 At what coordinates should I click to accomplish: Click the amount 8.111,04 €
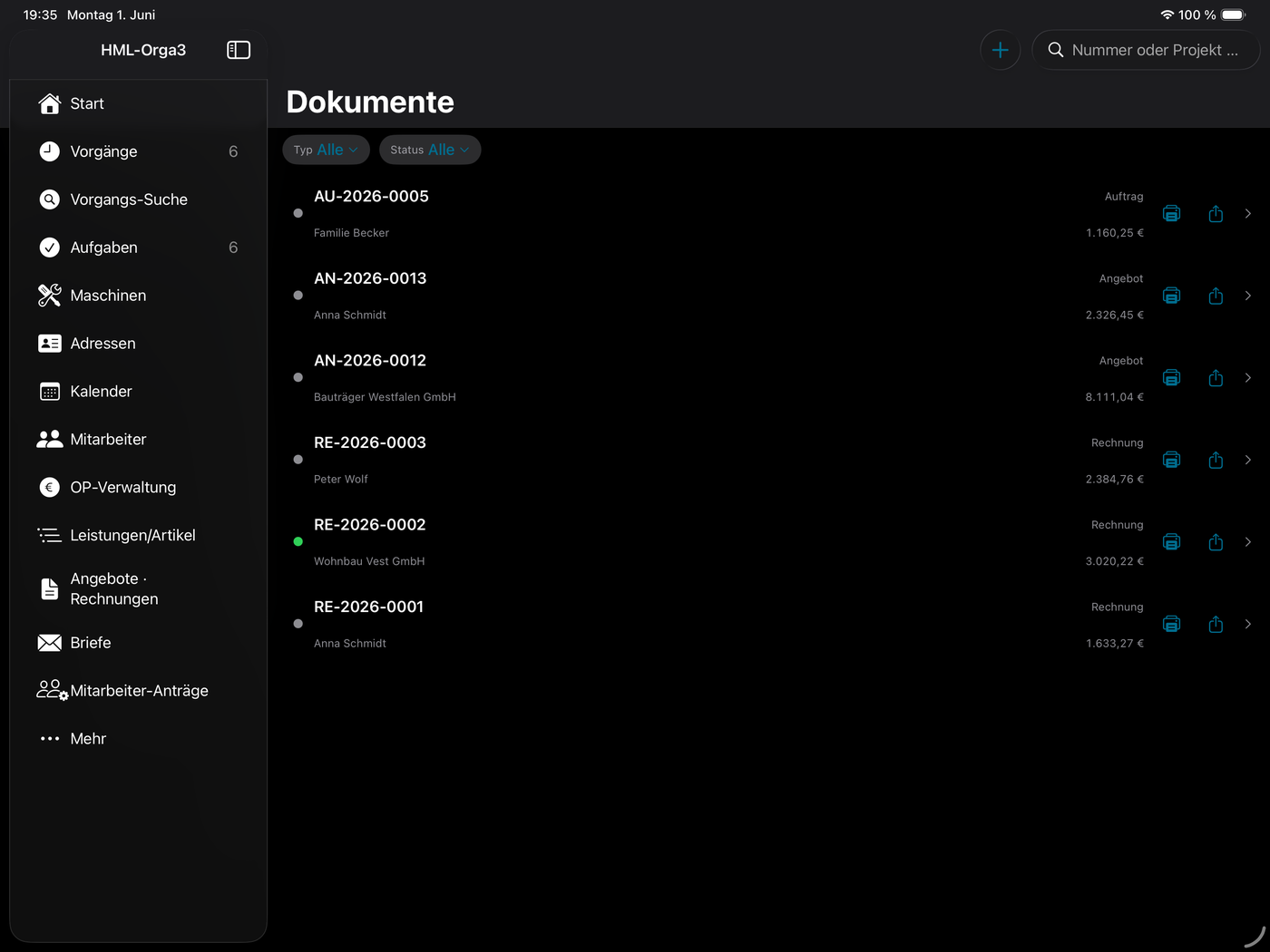pos(1115,397)
